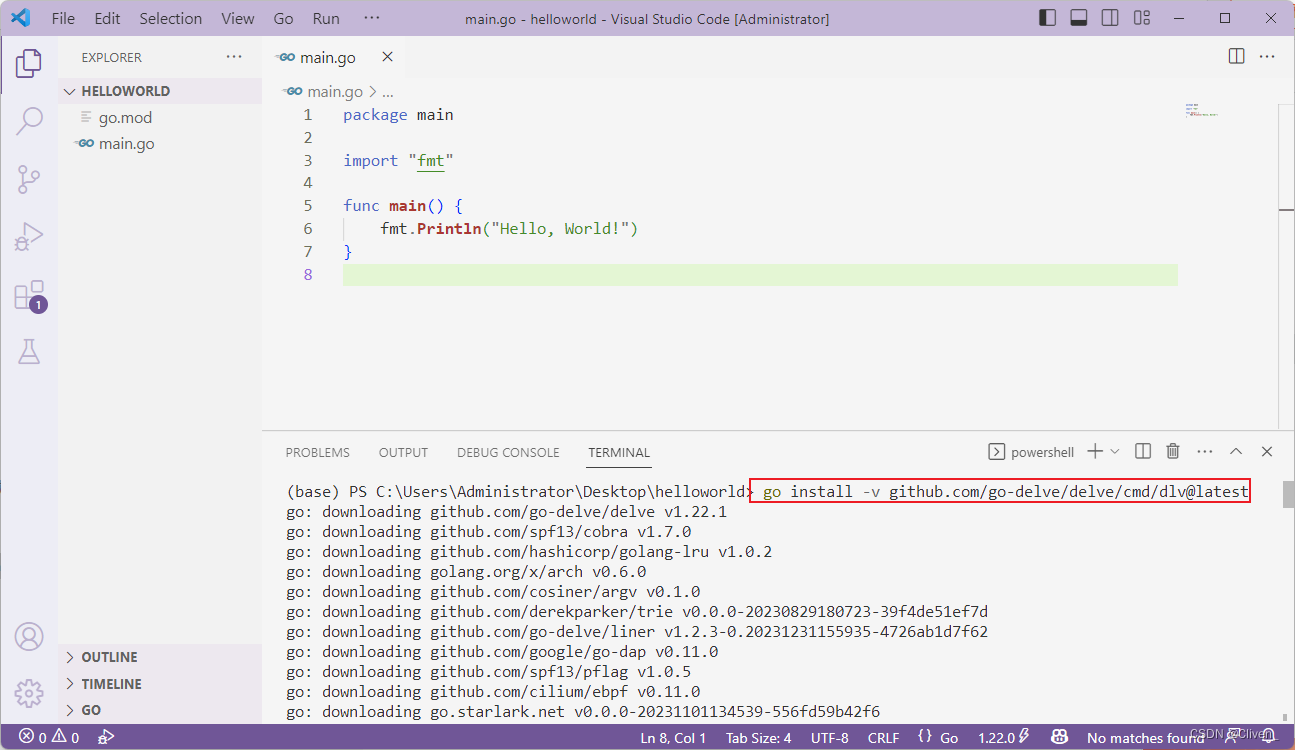
Task: Change indentation via Tab Size: 4
Action: 759,738
